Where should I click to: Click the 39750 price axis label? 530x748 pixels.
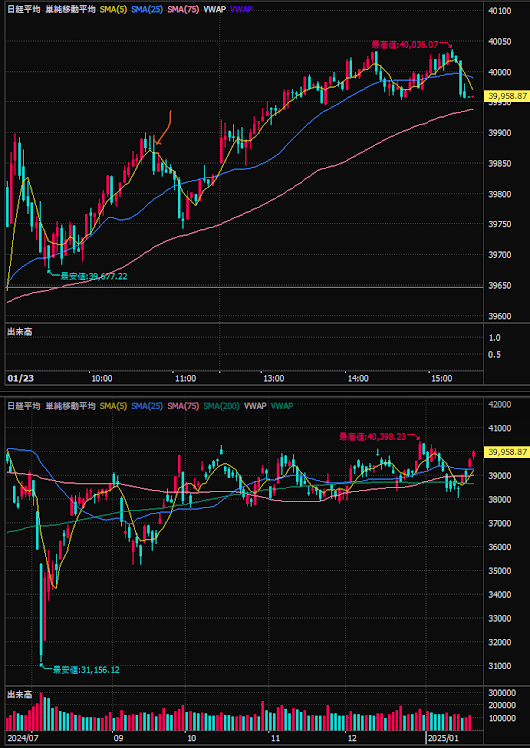pyautogui.click(x=500, y=225)
